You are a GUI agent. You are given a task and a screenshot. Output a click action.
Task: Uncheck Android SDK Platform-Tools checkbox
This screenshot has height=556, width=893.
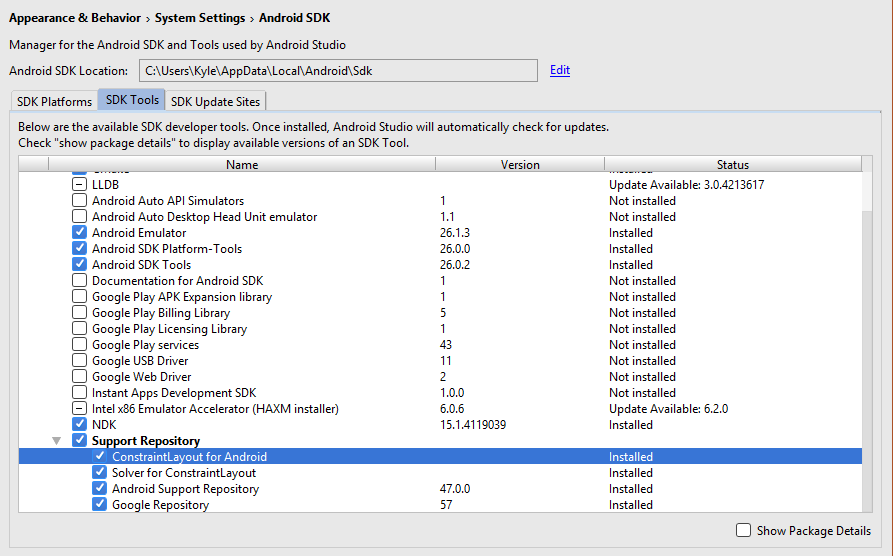79,248
